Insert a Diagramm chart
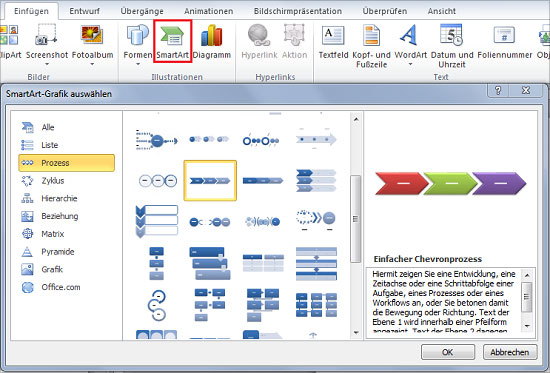This screenshot has width=550, height=373. (x=212, y=40)
